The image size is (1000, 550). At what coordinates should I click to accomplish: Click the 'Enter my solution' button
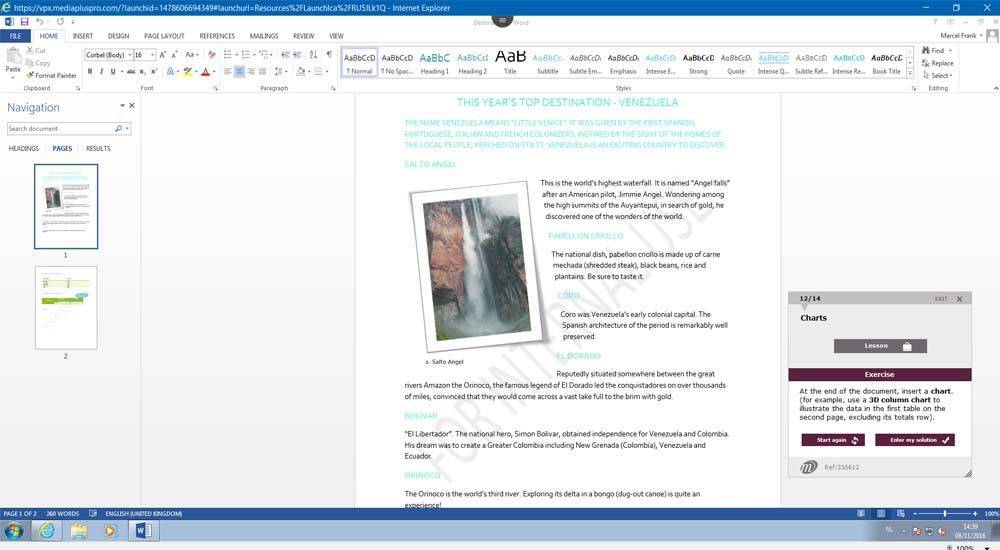click(914, 440)
